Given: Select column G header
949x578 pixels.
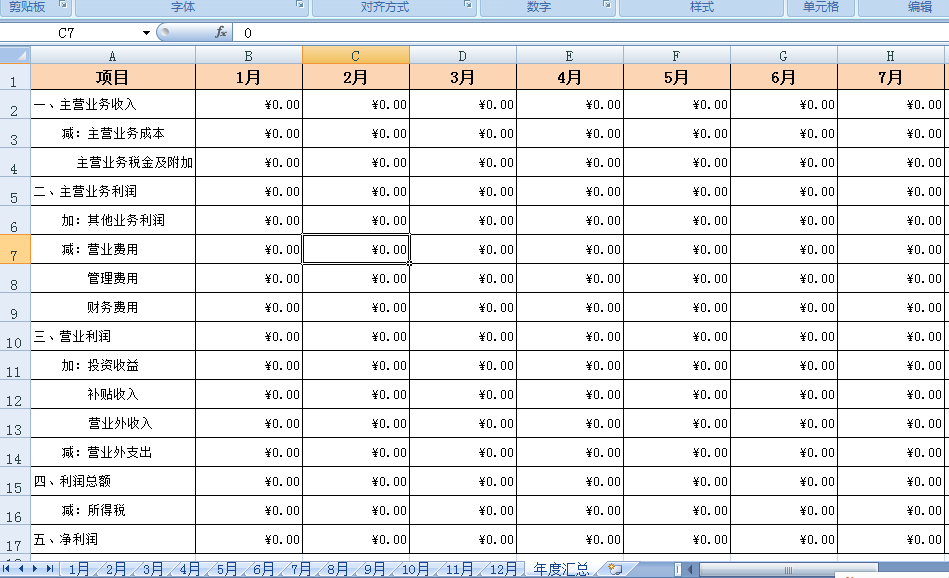Looking at the screenshot, I should (784, 56).
